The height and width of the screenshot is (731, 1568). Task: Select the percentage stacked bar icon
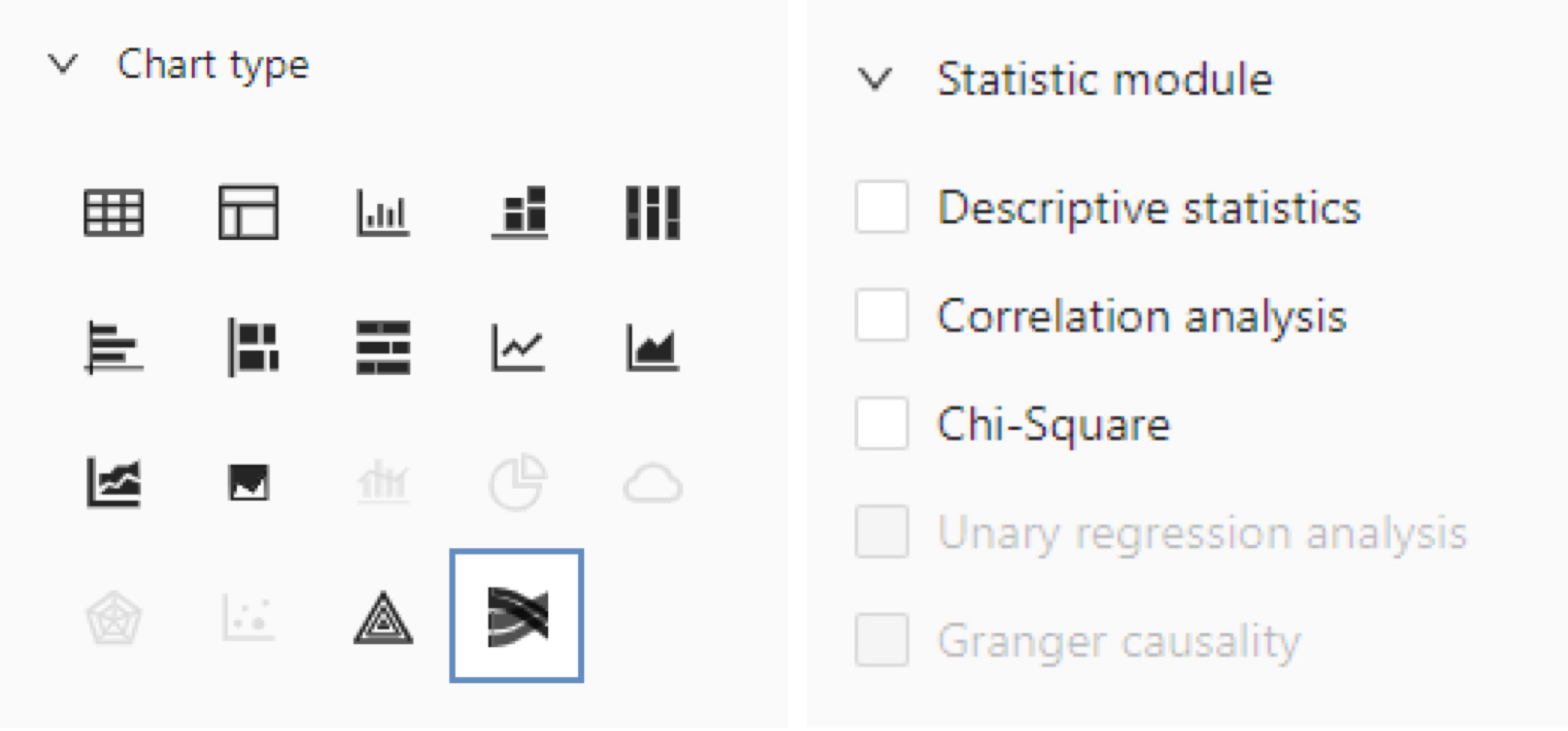click(x=384, y=347)
